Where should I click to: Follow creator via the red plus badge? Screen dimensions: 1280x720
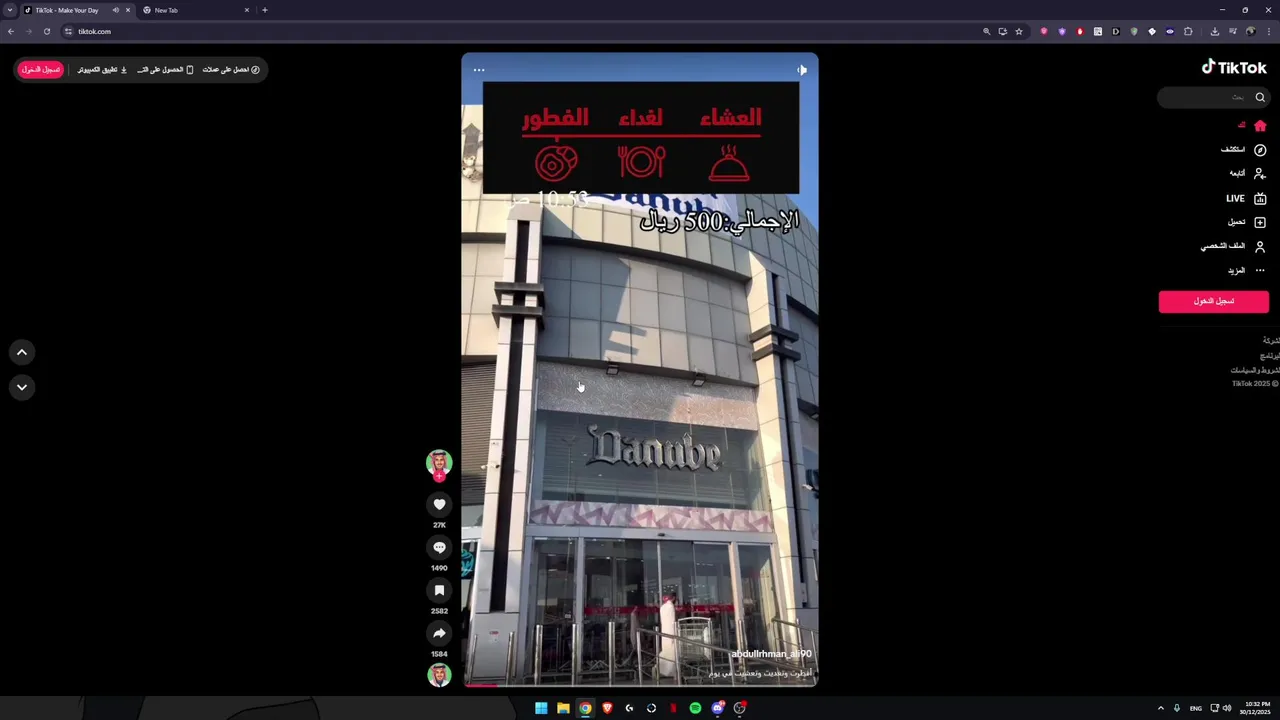click(439, 476)
